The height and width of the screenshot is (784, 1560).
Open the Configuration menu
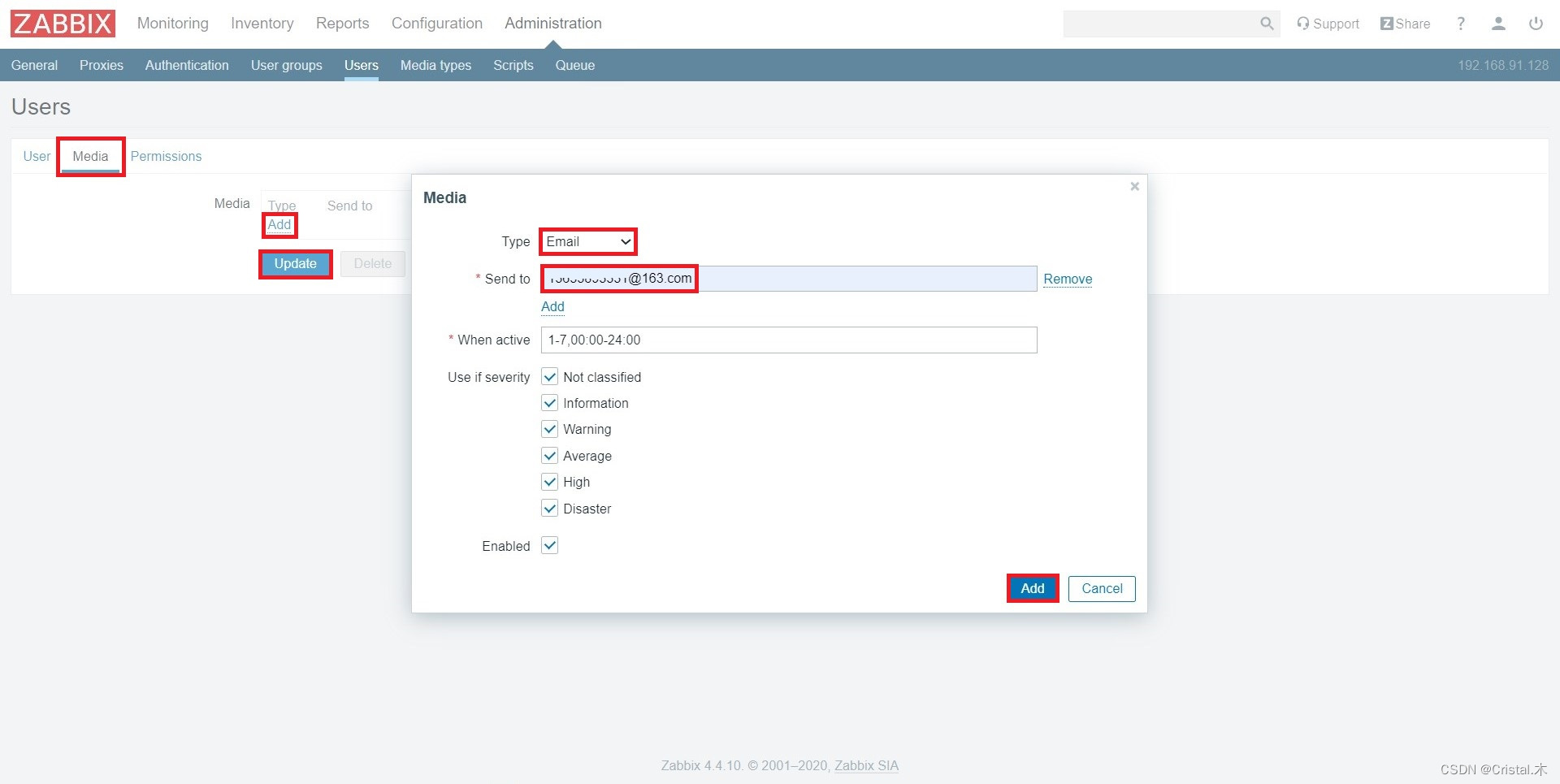click(x=437, y=24)
